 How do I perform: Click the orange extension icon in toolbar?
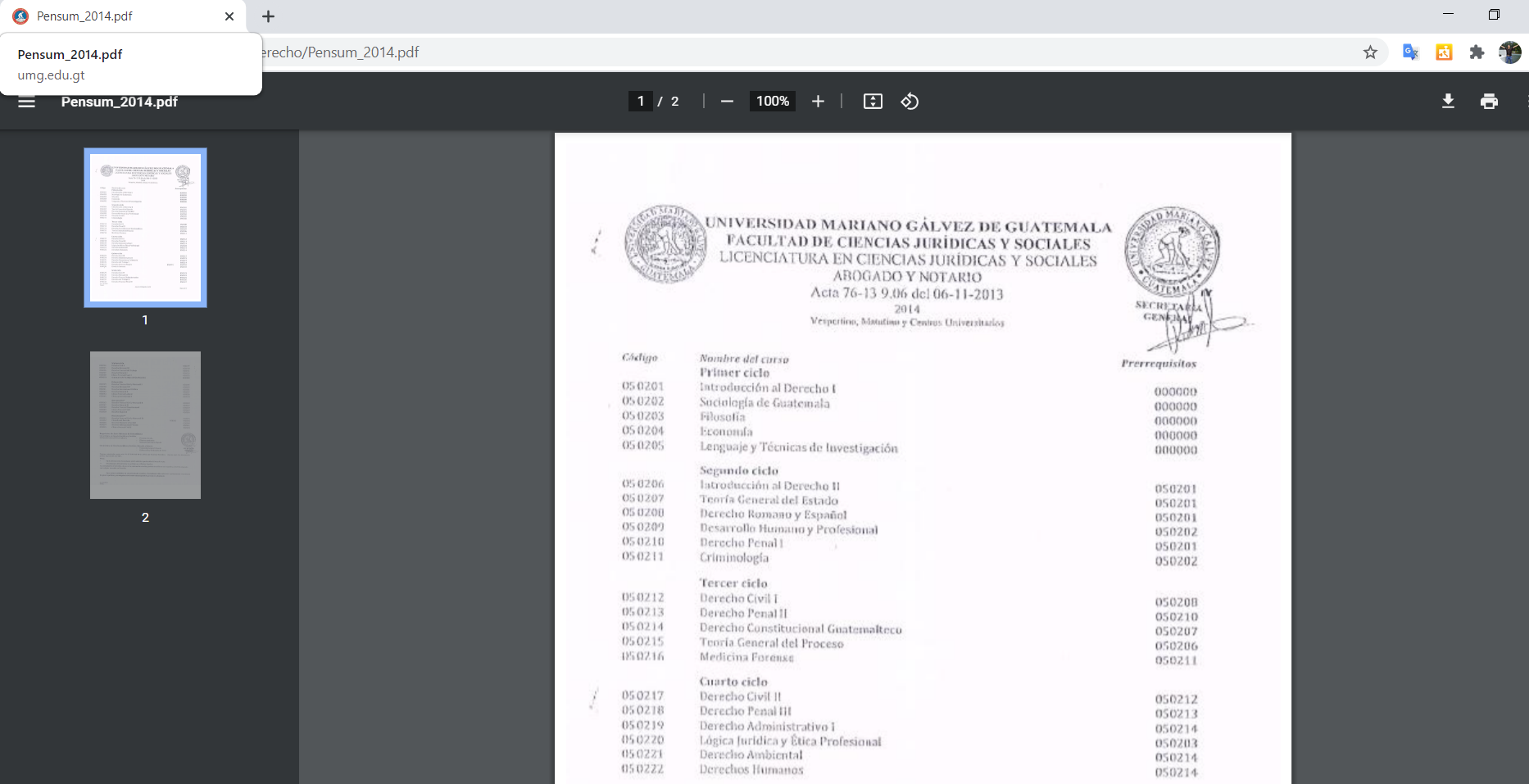(x=1444, y=52)
